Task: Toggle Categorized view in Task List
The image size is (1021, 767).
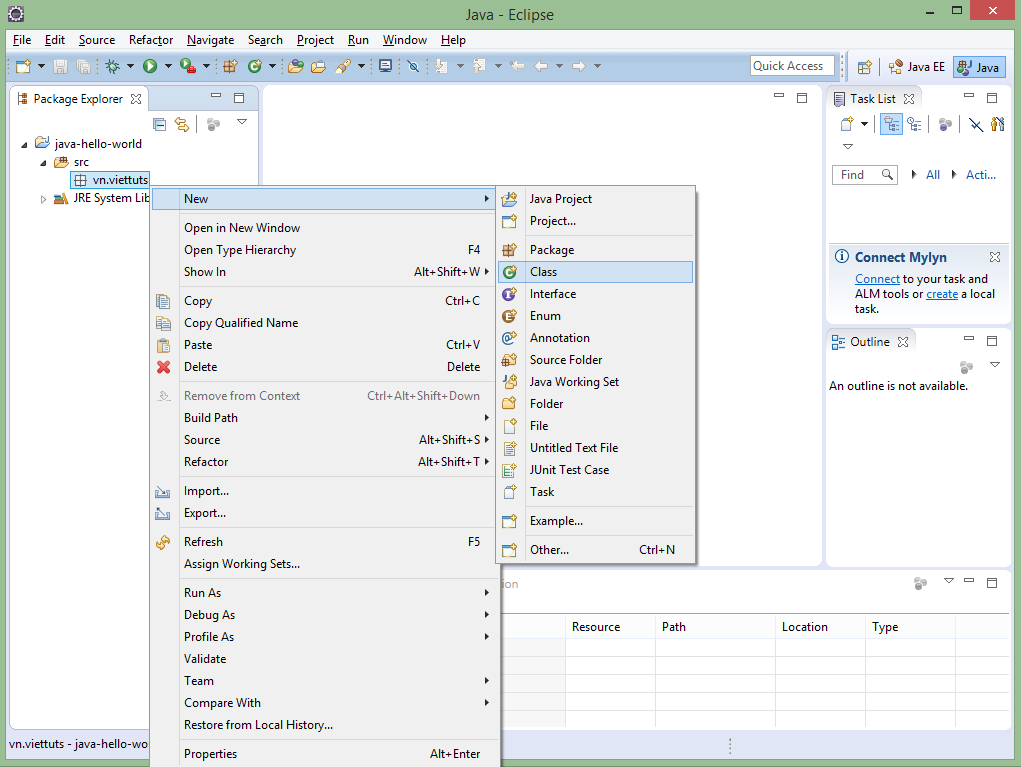Action: [891, 124]
